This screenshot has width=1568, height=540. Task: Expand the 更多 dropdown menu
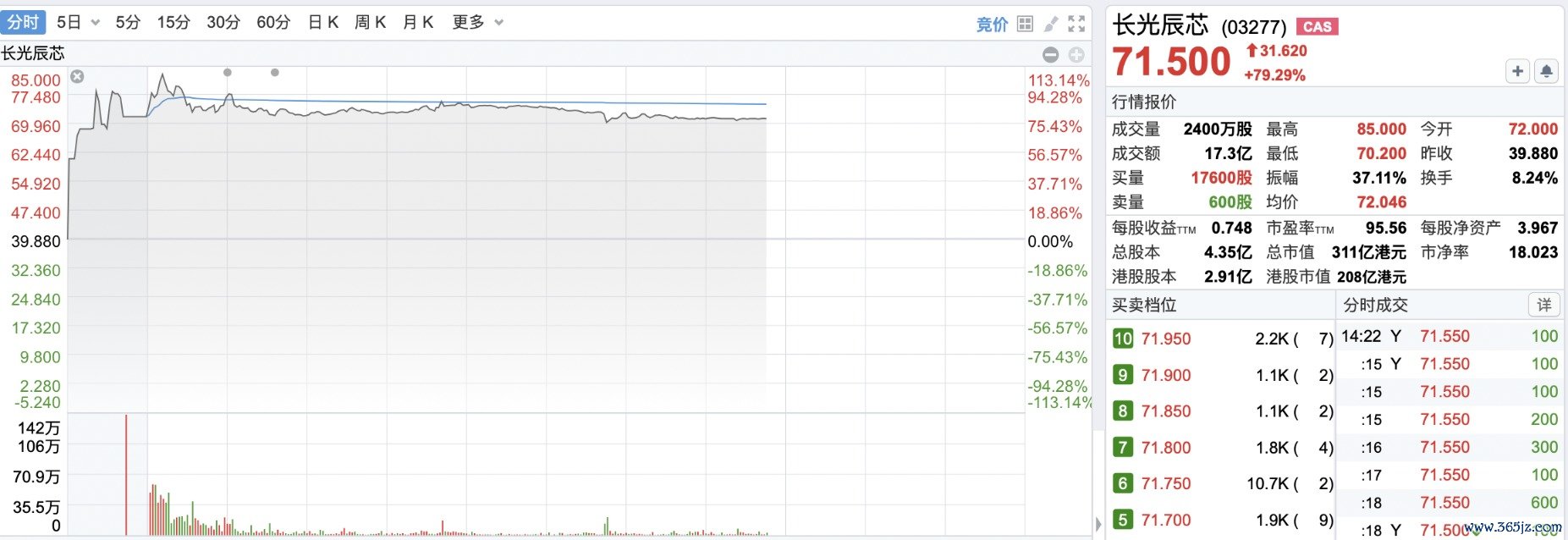tap(499, 23)
